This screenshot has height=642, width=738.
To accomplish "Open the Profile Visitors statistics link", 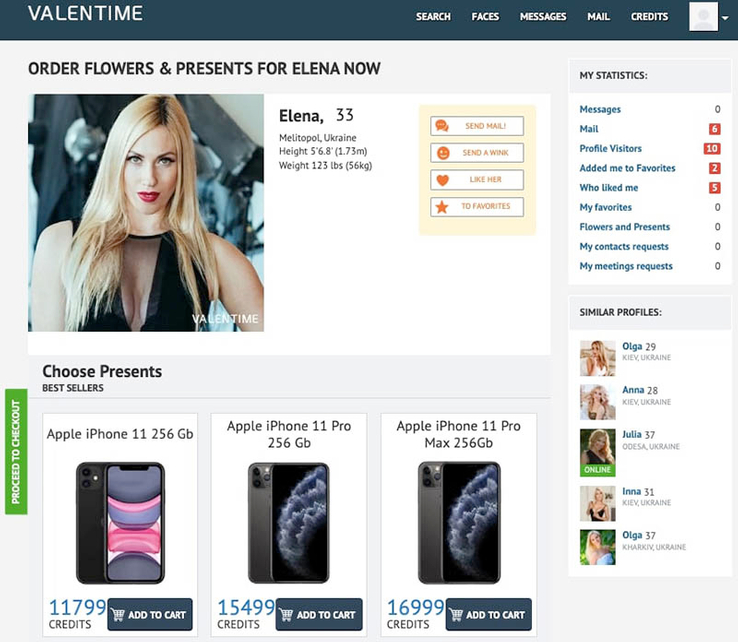I will point(610,148).
